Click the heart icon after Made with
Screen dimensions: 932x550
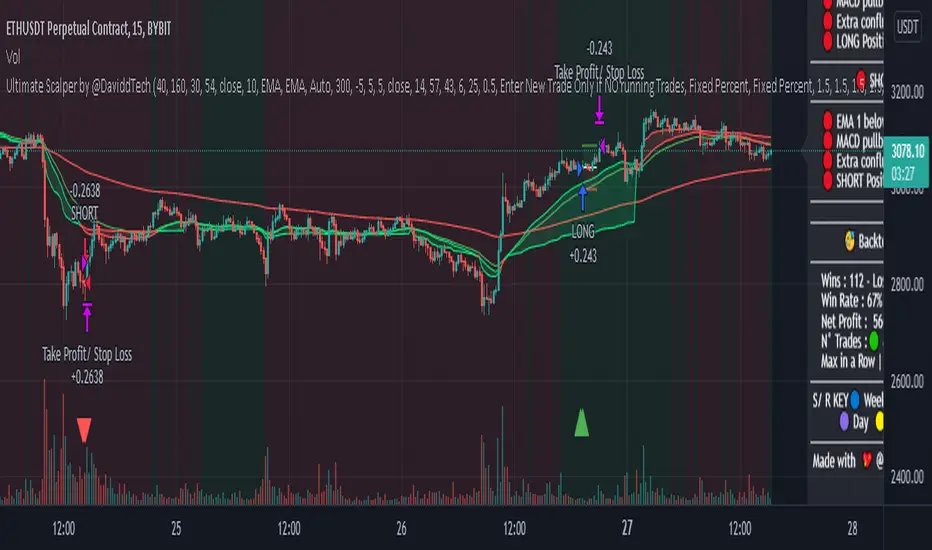(x=867, y=460)
